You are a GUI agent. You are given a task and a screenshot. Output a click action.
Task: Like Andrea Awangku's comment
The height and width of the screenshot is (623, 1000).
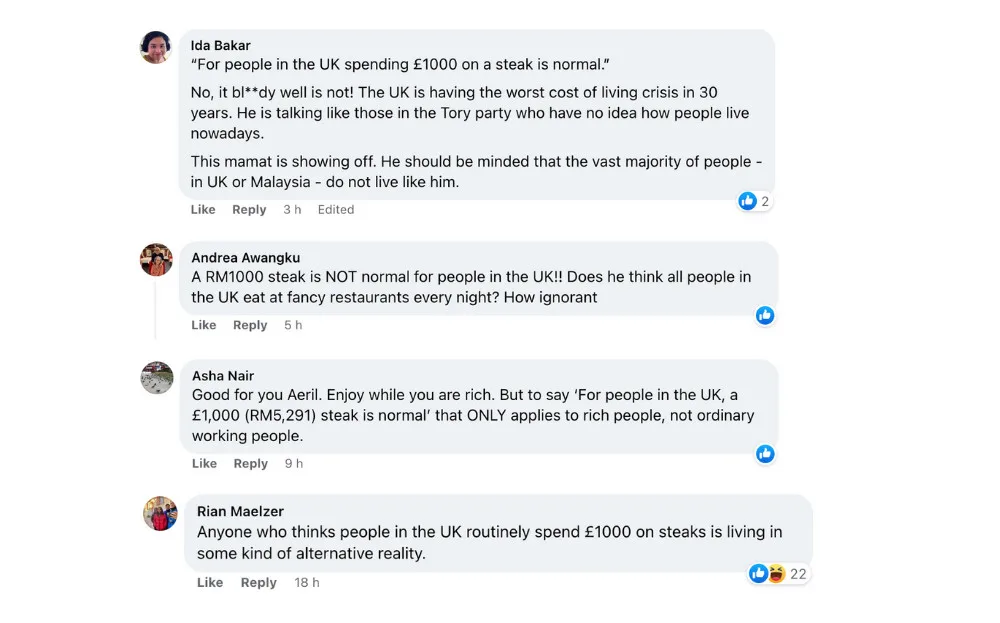click(204, 325)
